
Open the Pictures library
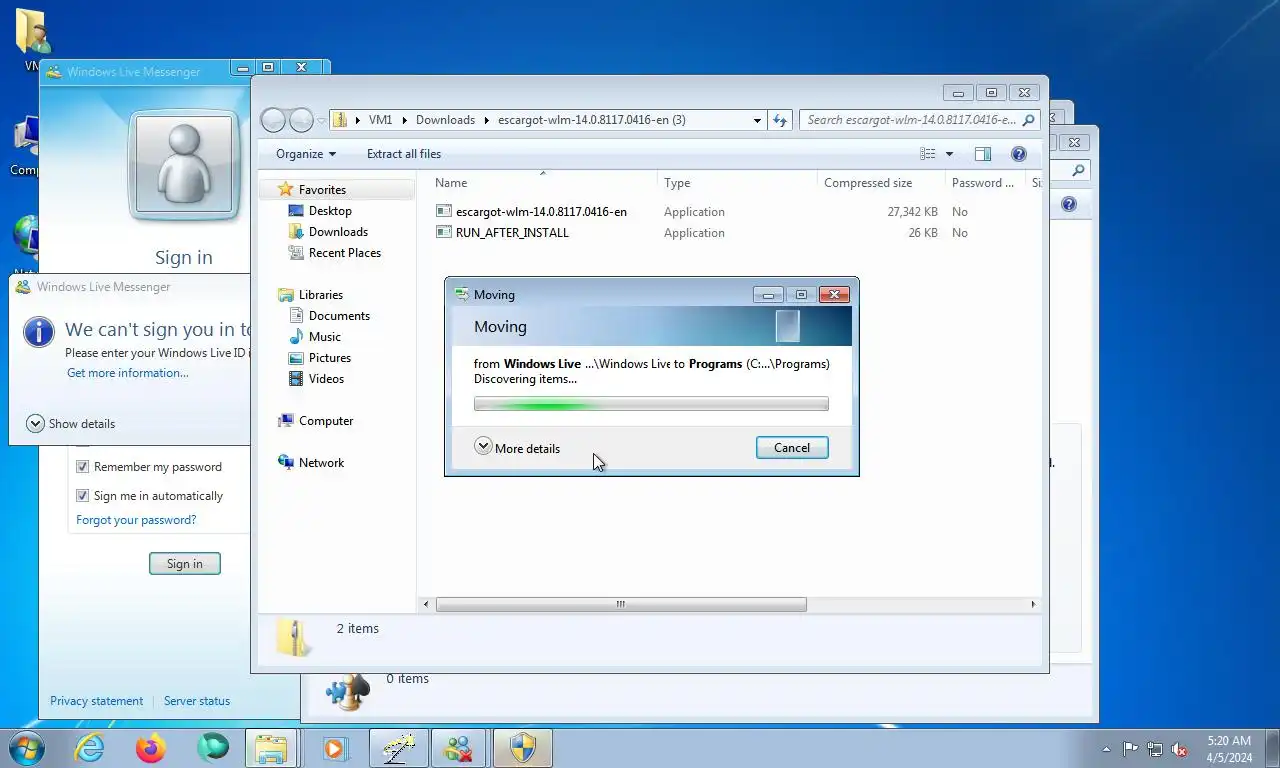coord(330,358)
